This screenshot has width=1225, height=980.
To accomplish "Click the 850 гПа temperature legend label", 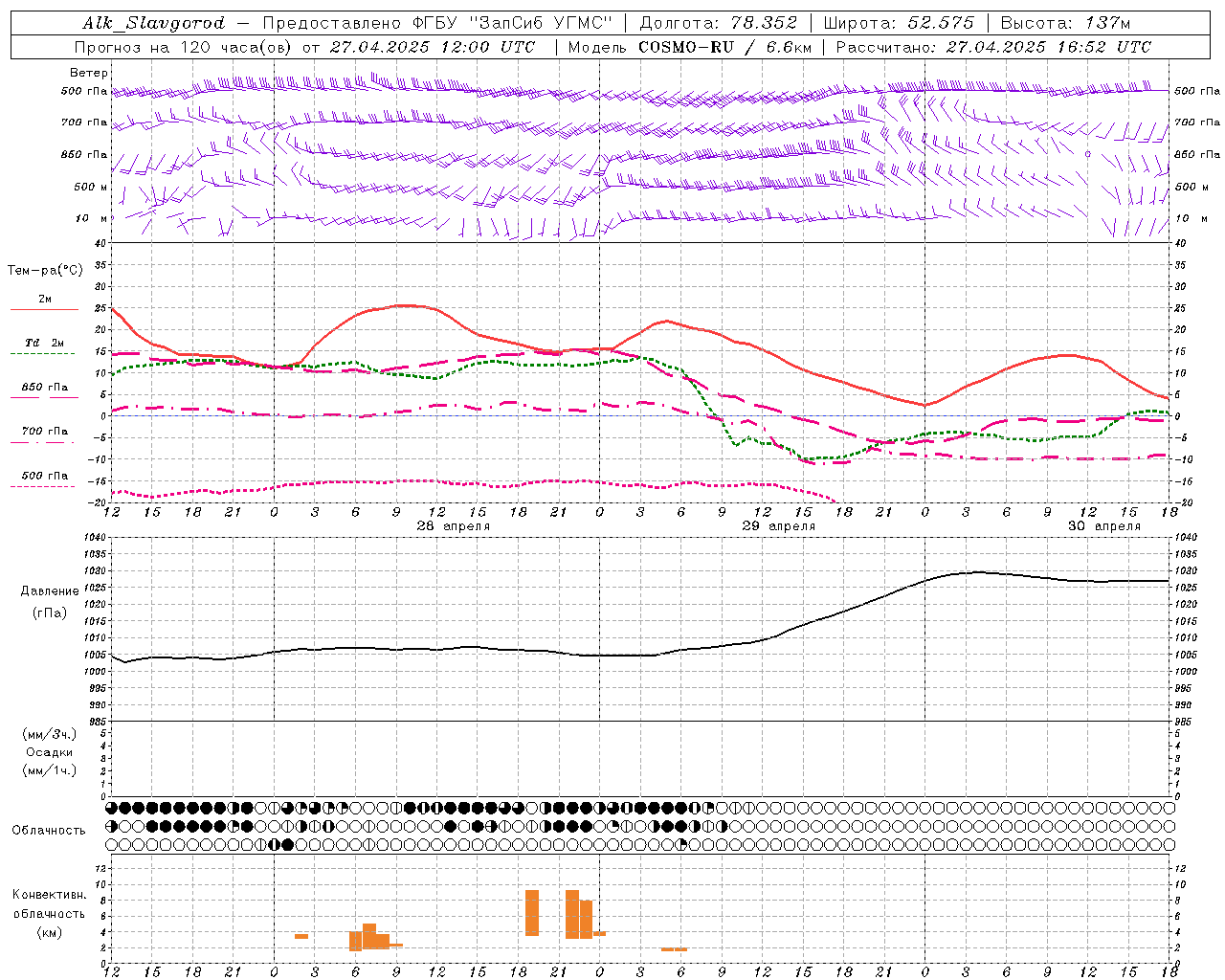I will [x=44, y=388].
